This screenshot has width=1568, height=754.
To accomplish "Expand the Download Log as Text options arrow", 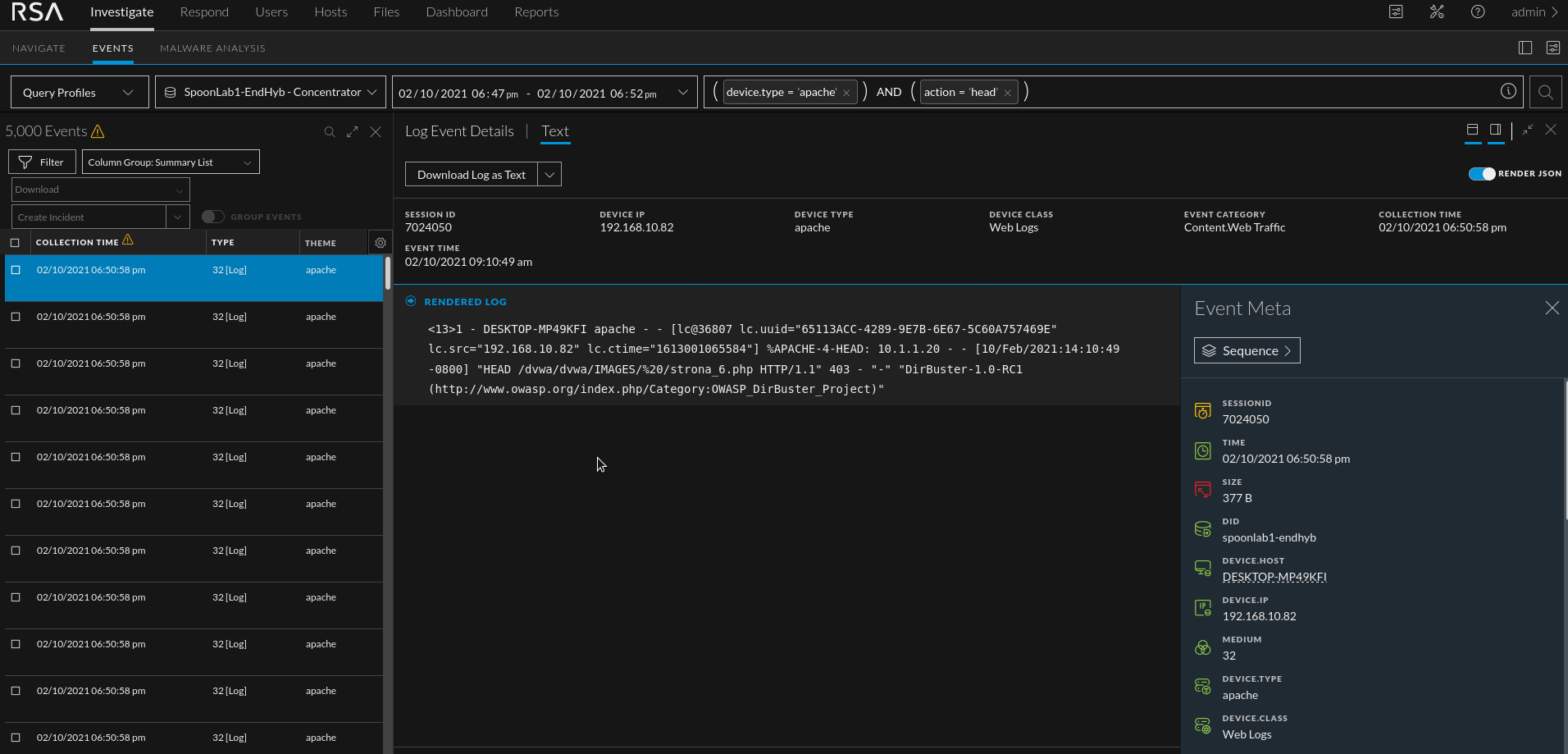I will pos(549,175).
